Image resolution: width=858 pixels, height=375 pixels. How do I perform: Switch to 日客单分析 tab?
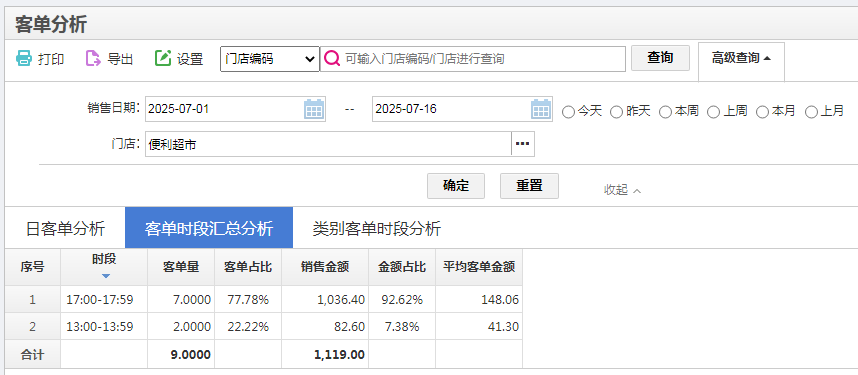point(65,228)
